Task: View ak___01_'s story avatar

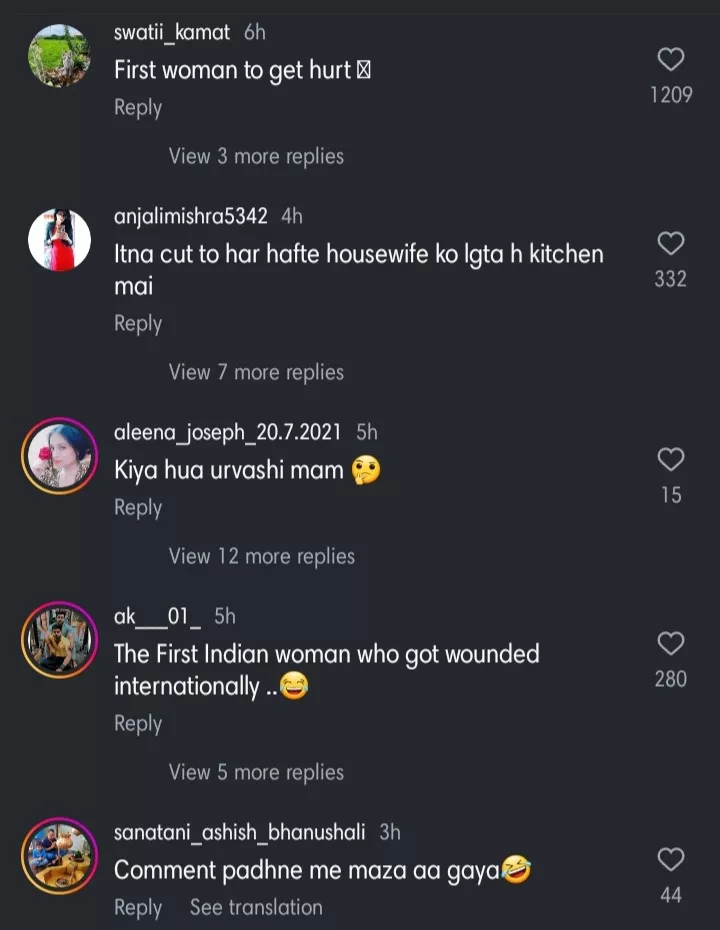Action: coord(59,640)
